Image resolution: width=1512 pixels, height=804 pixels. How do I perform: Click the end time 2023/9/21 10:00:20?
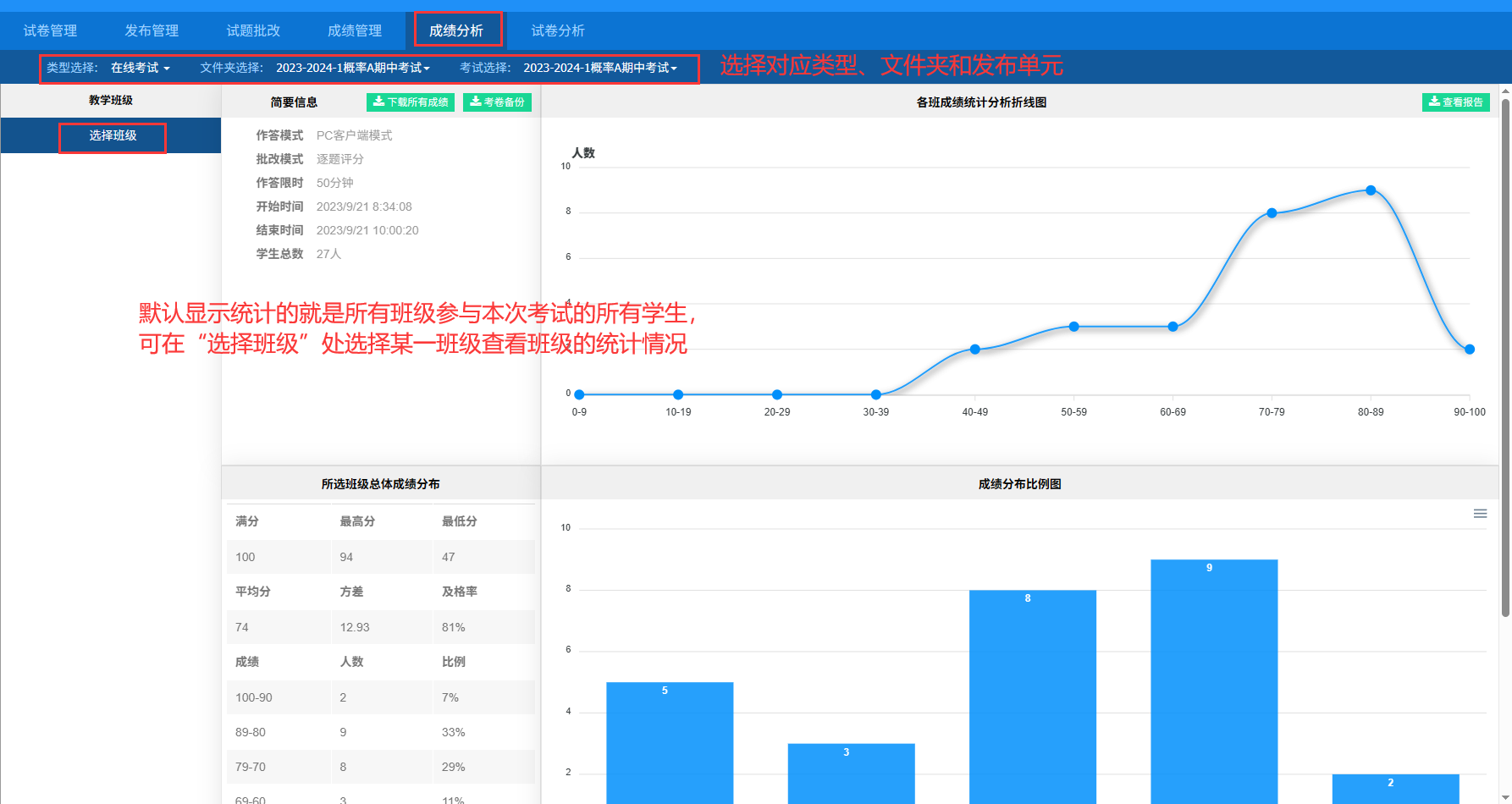(367, 230)
